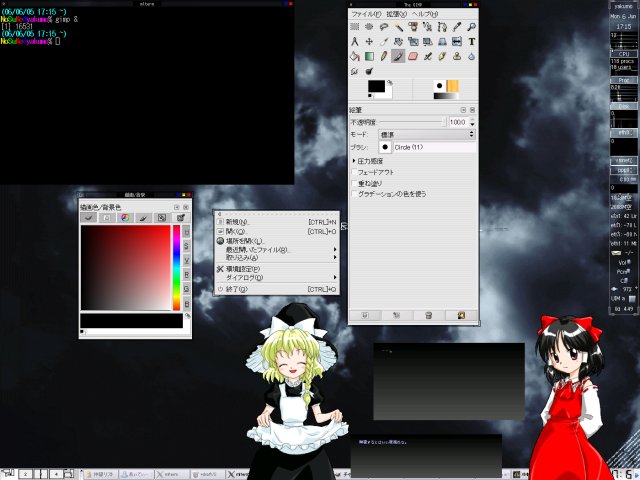Image resolution: width=640 pixels, height=480 pixels.
Task: Click the toolbox foreground black color swatch
Action: [376, 86]
